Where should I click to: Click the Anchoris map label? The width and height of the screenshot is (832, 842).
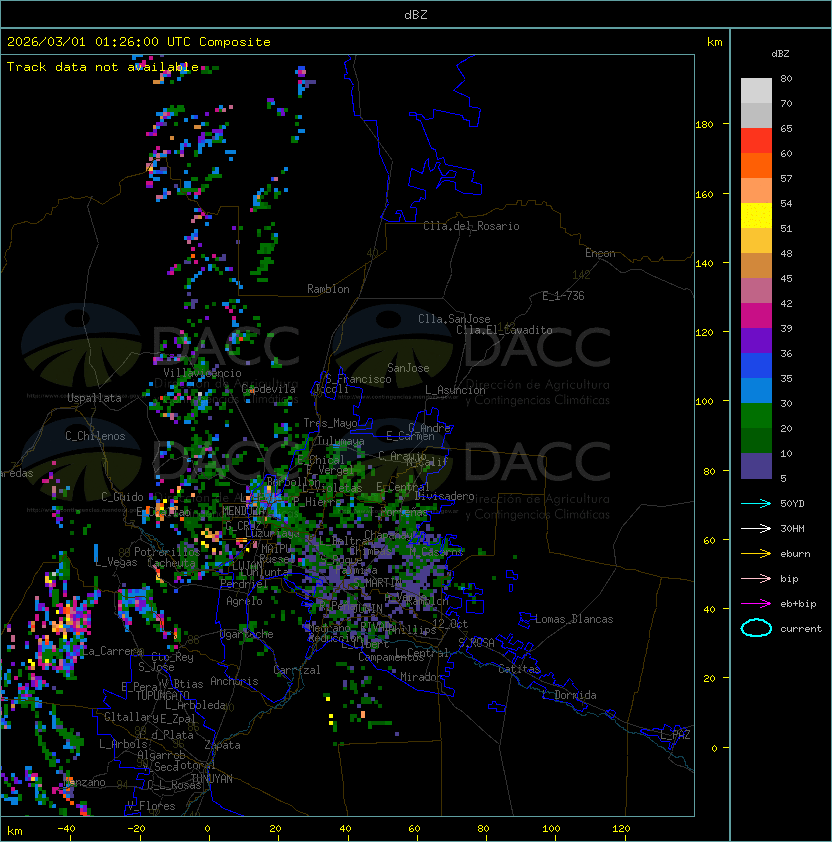click(234, 681)
